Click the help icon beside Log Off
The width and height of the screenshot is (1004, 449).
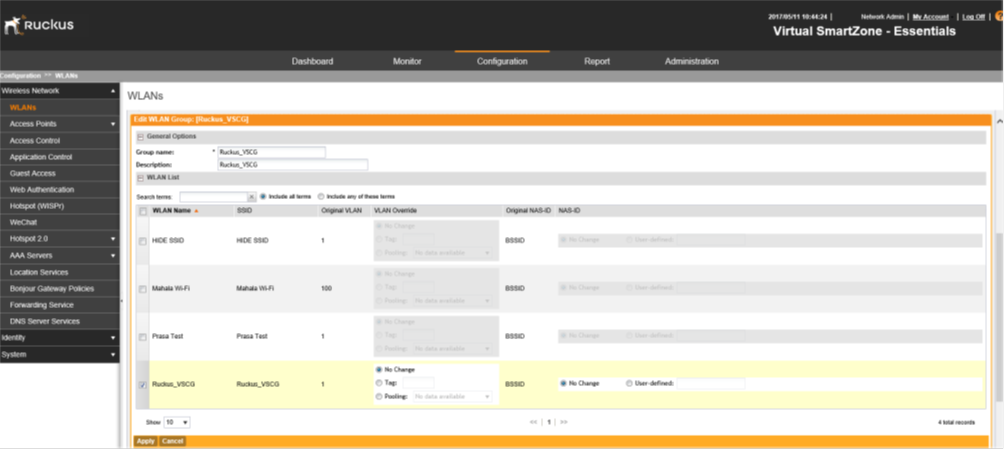[999, 17]
